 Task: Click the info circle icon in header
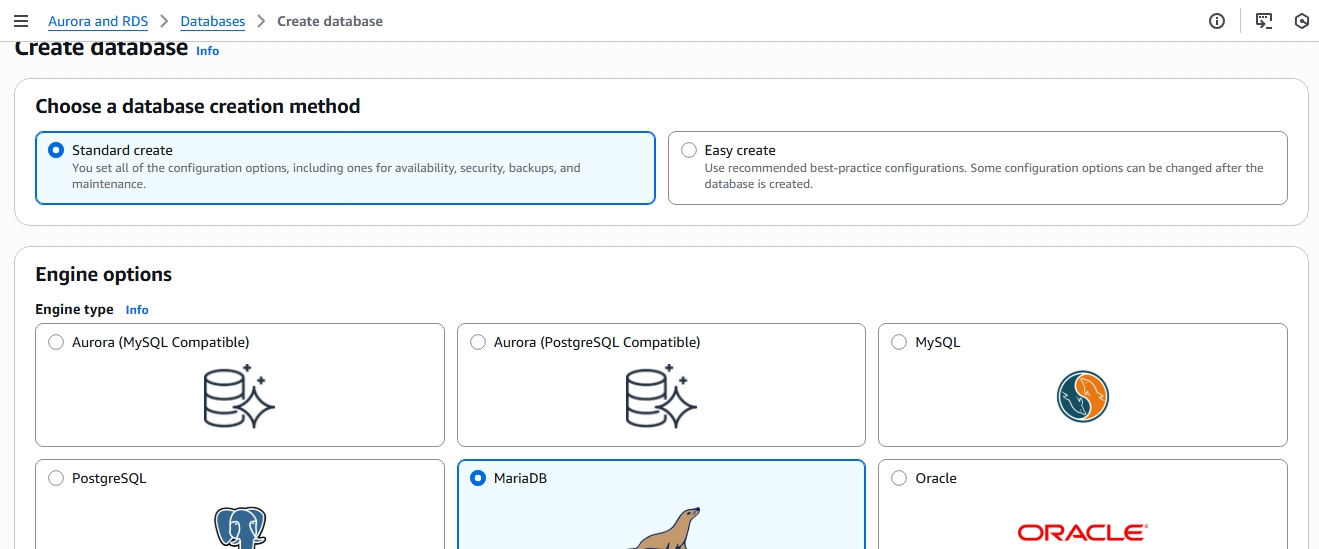(1217, 21)
